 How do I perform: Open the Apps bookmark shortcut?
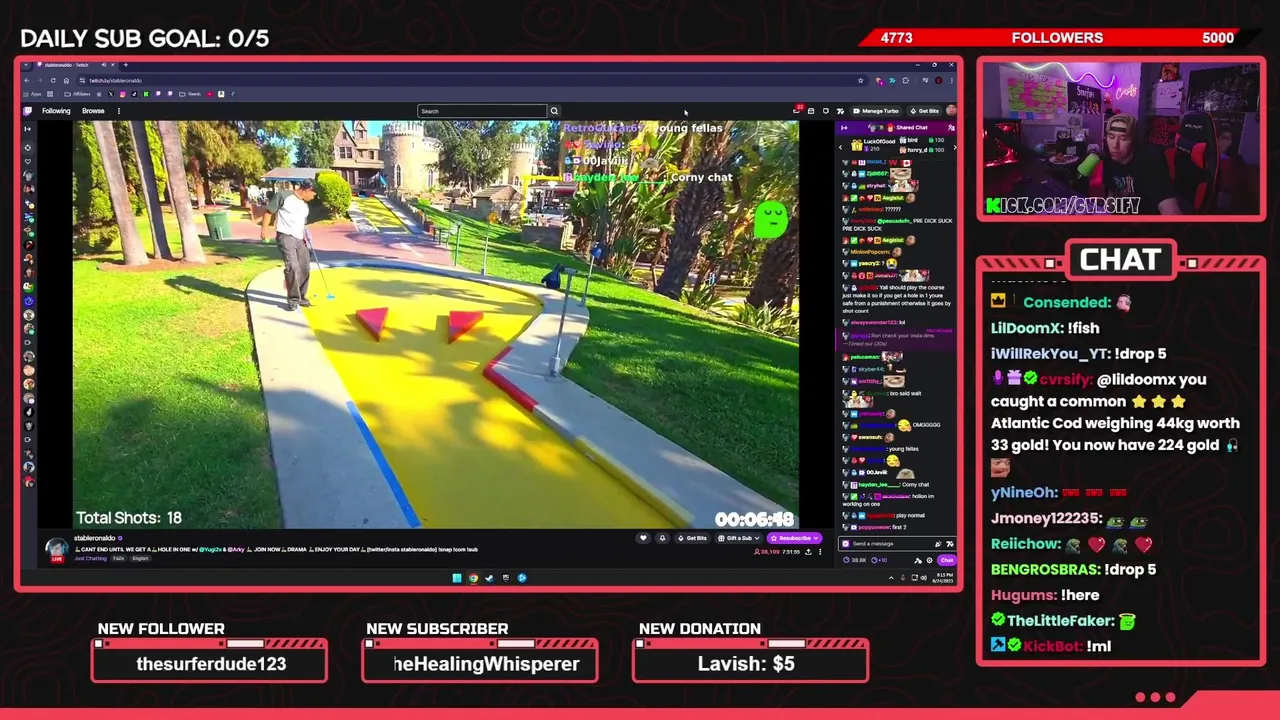32,94
